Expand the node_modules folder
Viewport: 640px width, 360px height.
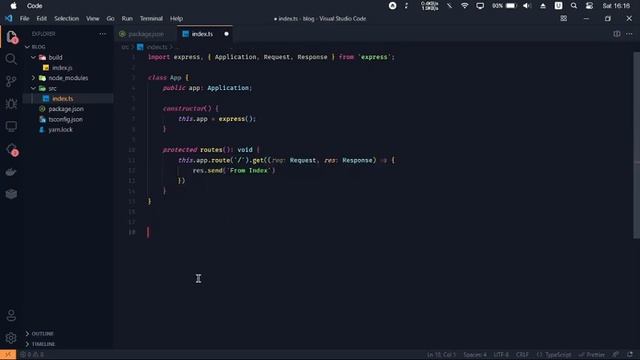click(x=33, y=78)
